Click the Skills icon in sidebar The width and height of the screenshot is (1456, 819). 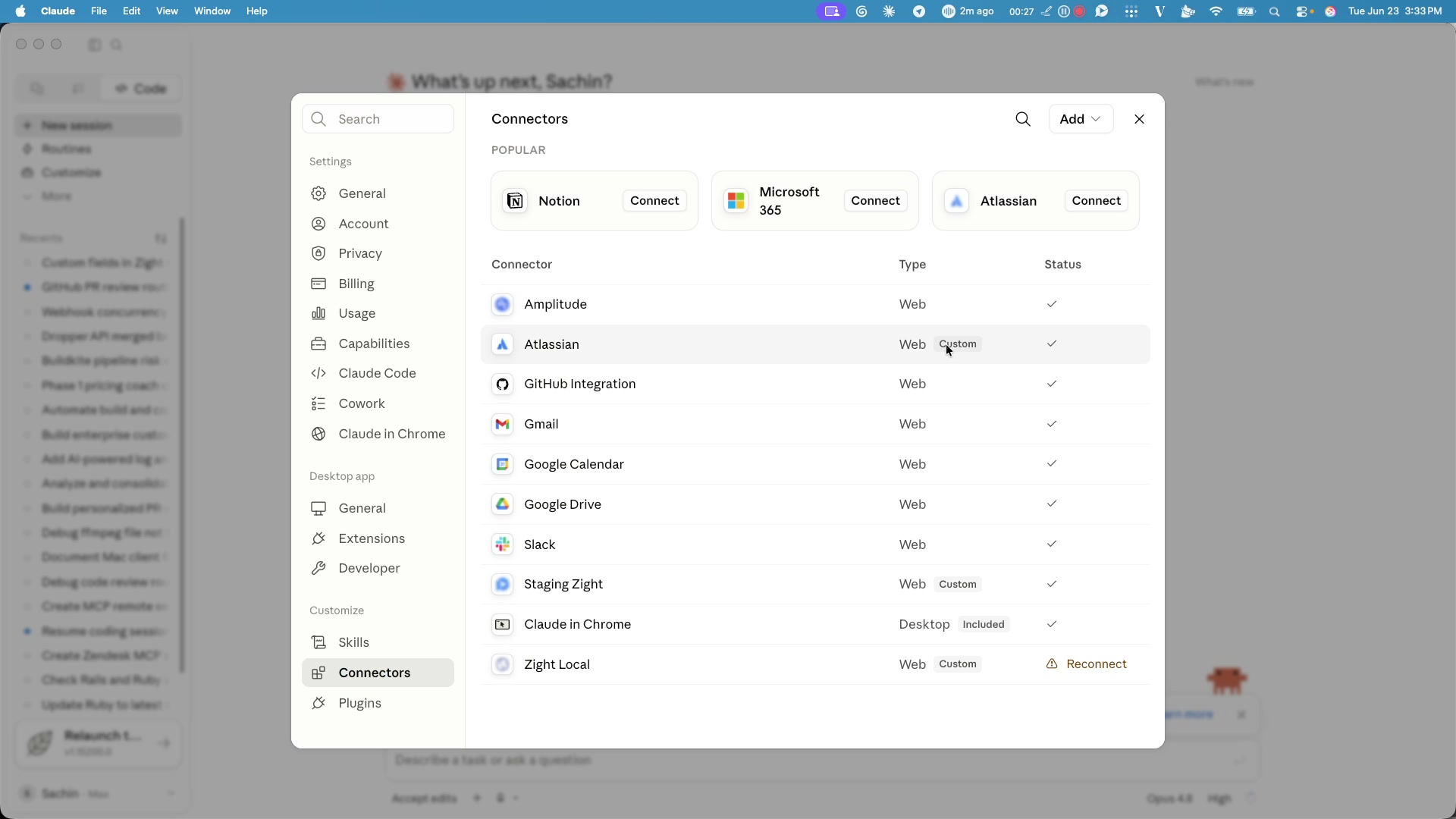(x=318, y=642)
